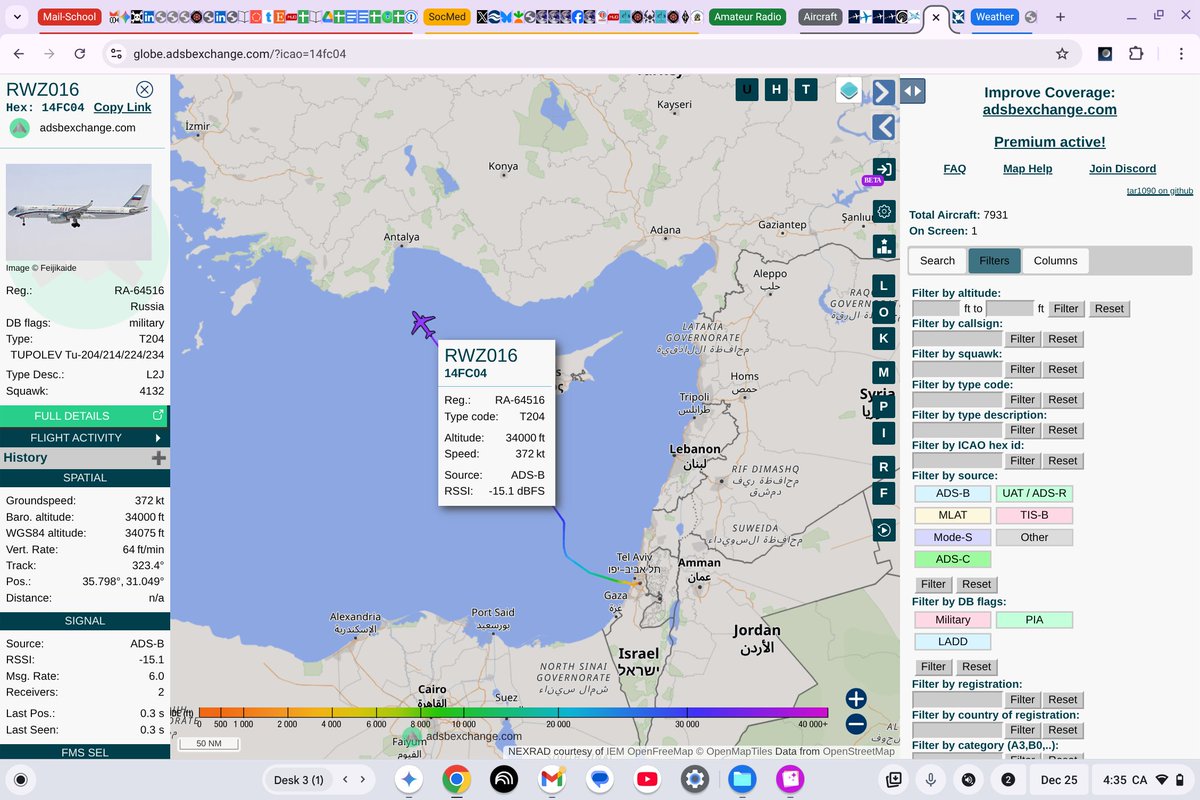Expand the FLIGHT ACTIVITY section

tap(85, 438)
